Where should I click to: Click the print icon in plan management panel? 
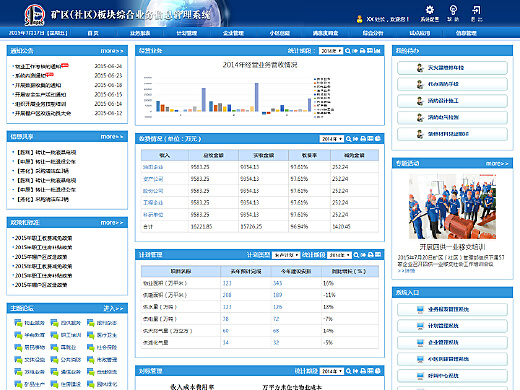371,255
